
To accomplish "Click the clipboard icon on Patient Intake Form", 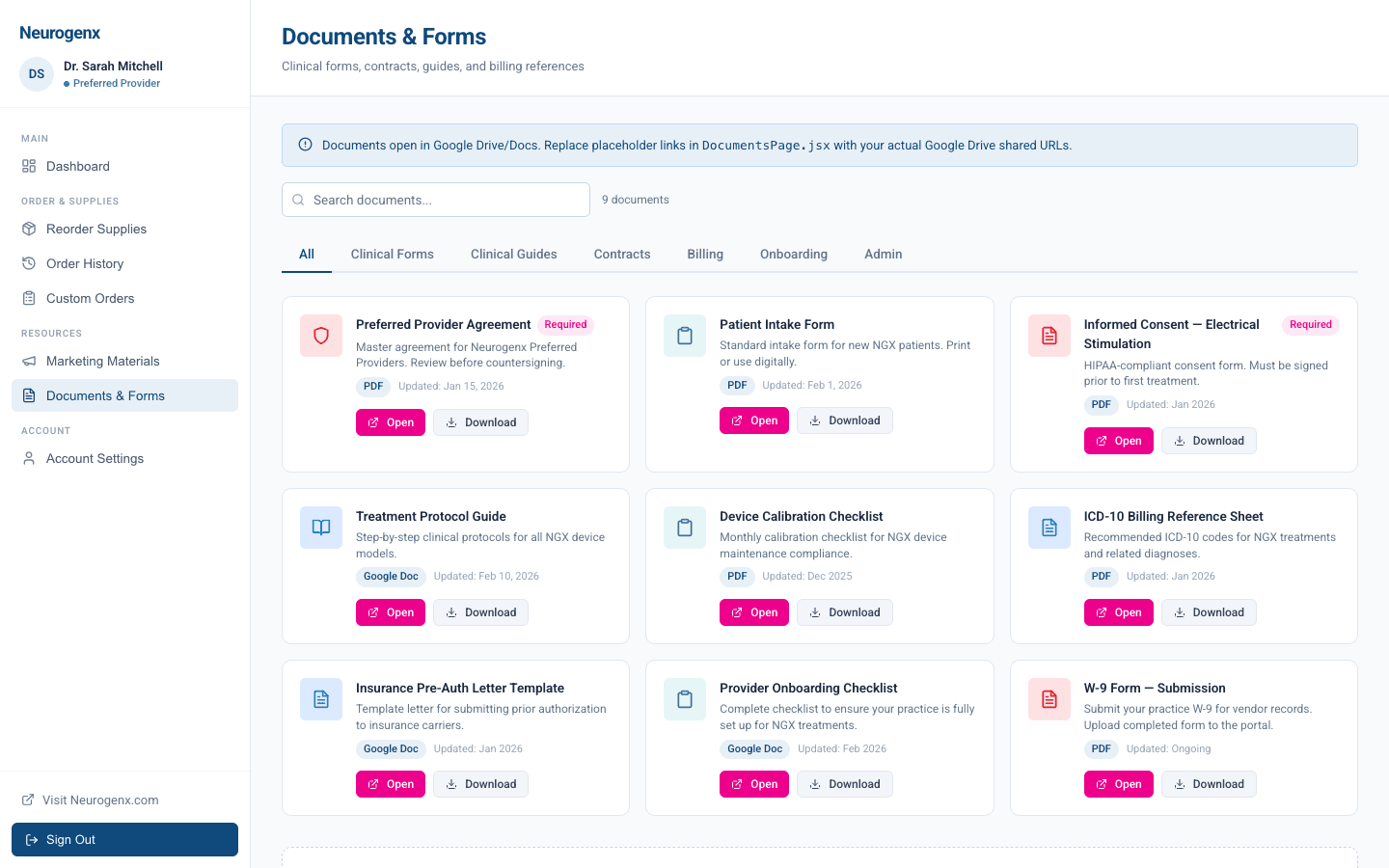I will (684, 336).
